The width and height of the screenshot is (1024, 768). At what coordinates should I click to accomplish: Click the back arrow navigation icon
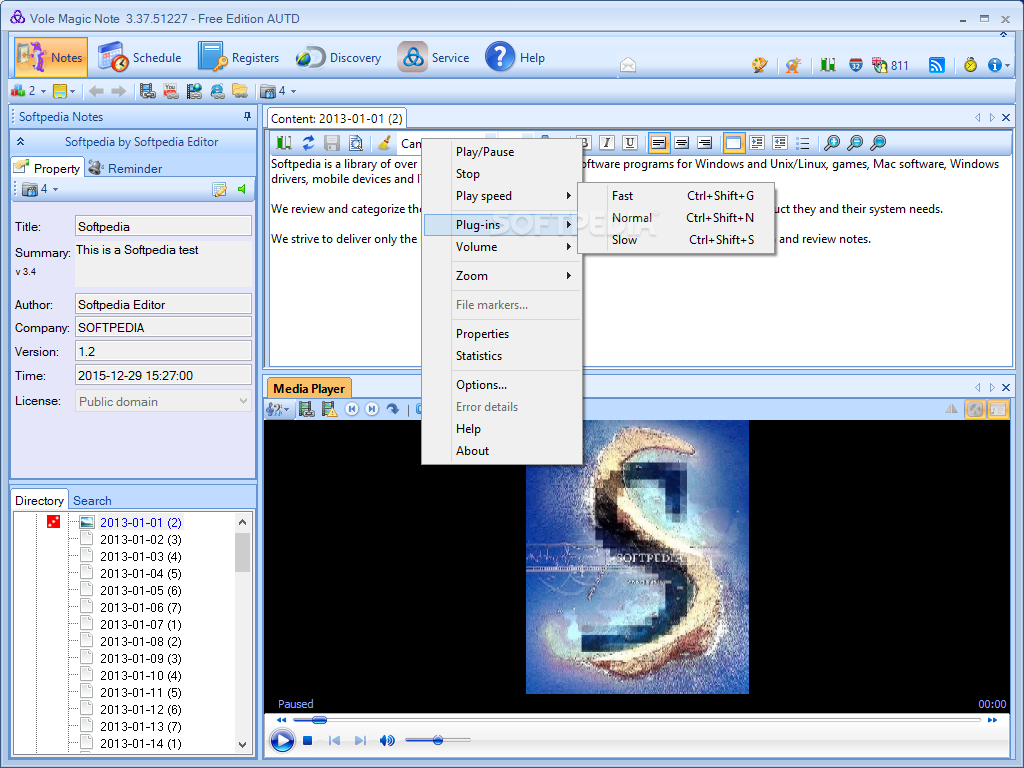96,91
